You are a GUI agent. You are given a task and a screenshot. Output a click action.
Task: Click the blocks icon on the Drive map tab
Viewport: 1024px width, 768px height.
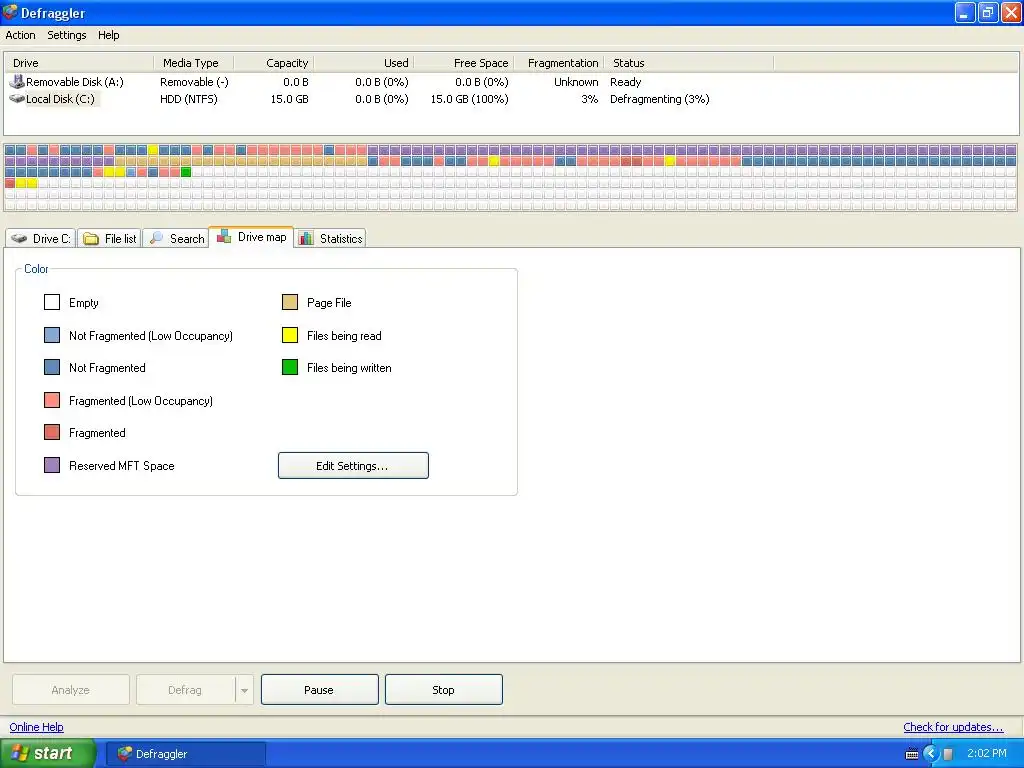[224, 236]
